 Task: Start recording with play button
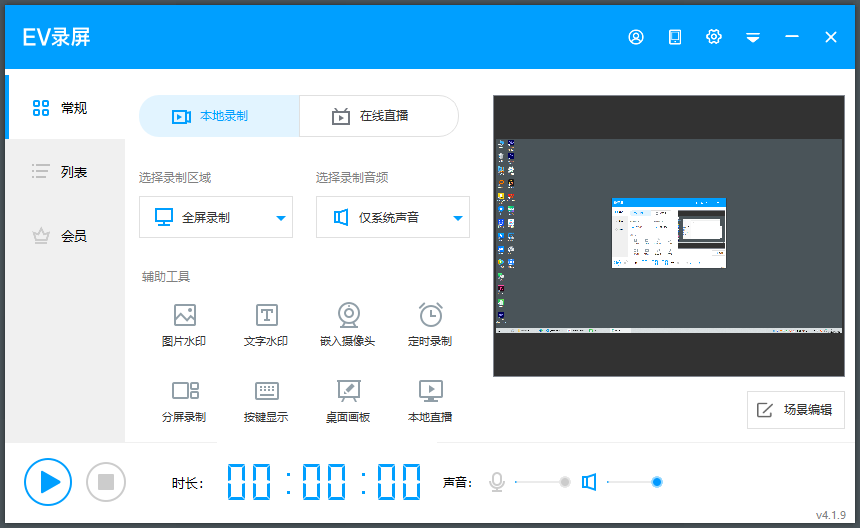pos(48,482)
